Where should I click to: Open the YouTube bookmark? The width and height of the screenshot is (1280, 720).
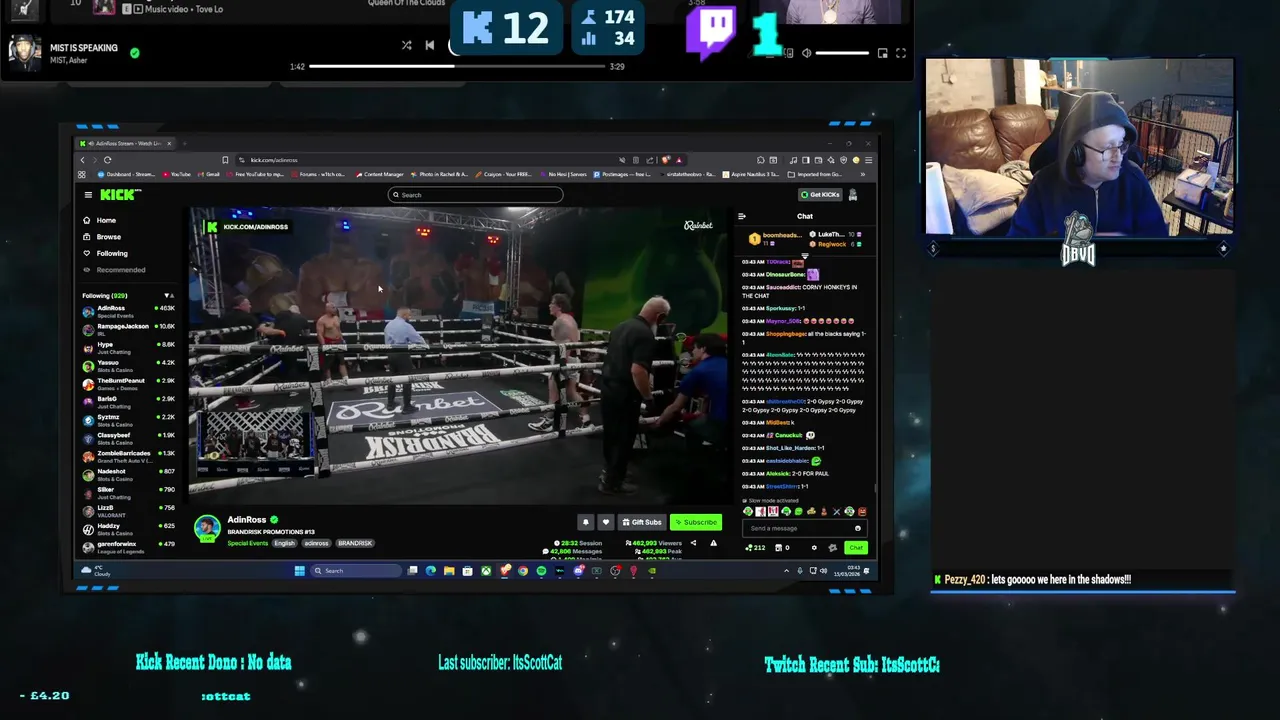pos(176,174)
